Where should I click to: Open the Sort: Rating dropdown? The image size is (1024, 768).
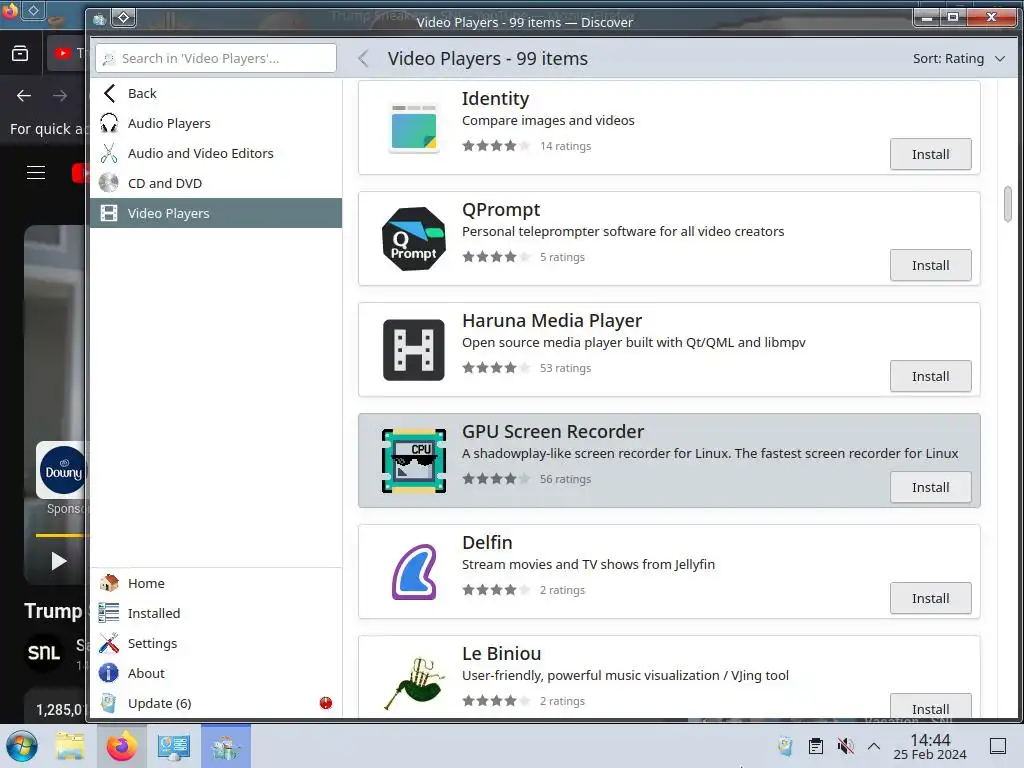coord(959,59)
